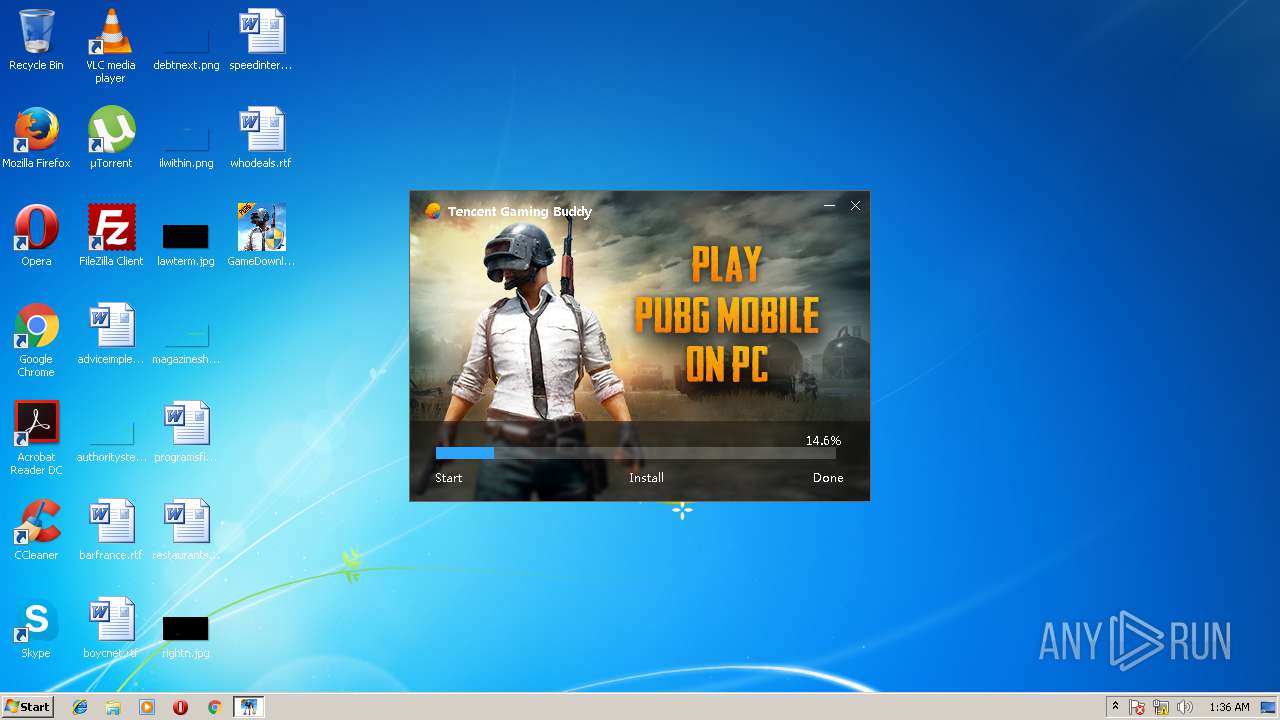Select whodeals.rtf document icon
The width and height of the screenshot is (1280, 720).
click(x=261, y=138)
